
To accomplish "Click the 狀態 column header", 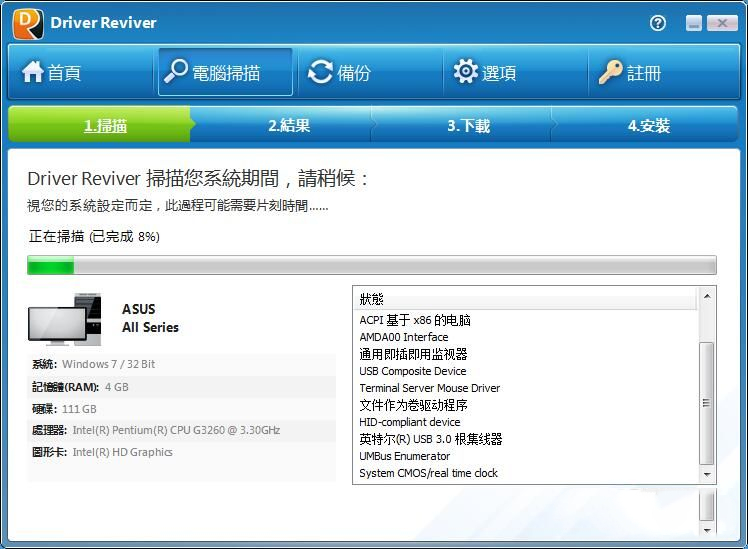I will [526, 299].
